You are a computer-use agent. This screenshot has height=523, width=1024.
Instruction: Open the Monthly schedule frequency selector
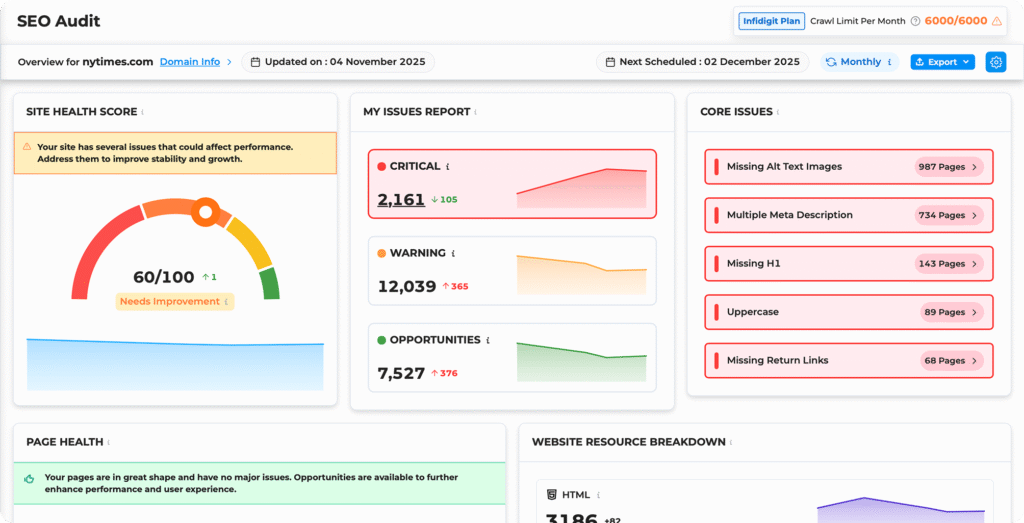(859, 62)
